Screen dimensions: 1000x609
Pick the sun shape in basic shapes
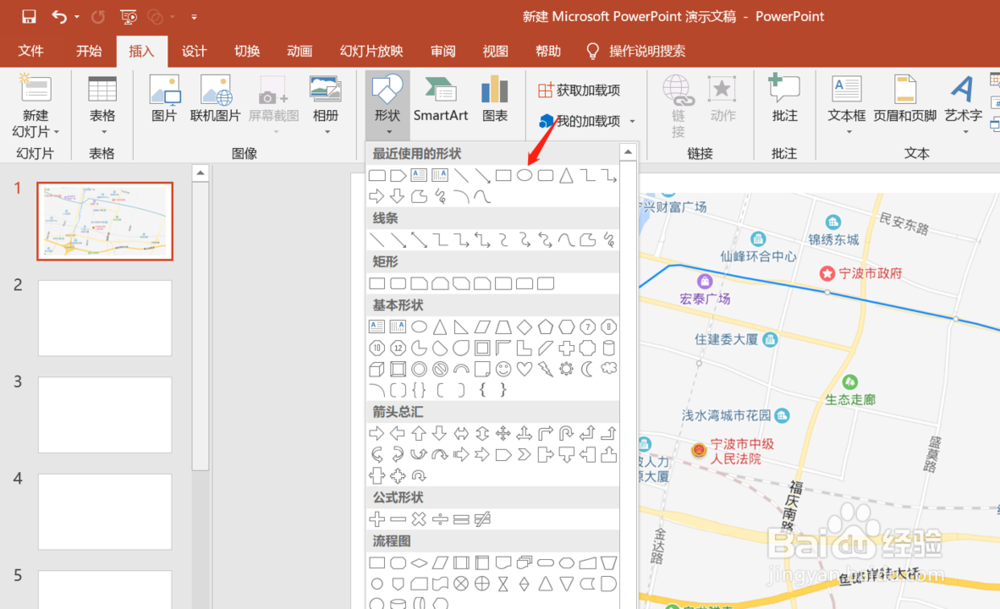(566, 369)
